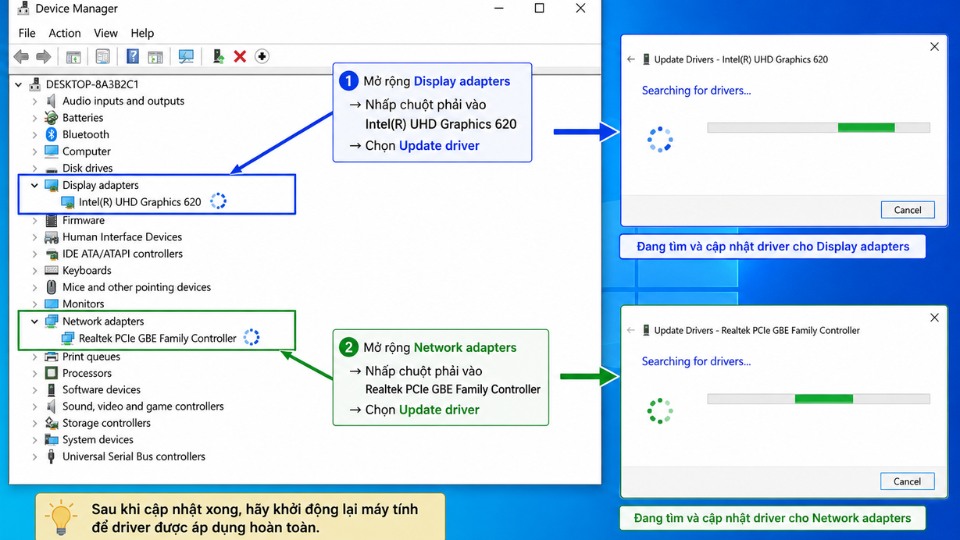The width and height of the screenshot is (960, 540).
Task: Open the Action menu
Action: click(64, 33)
